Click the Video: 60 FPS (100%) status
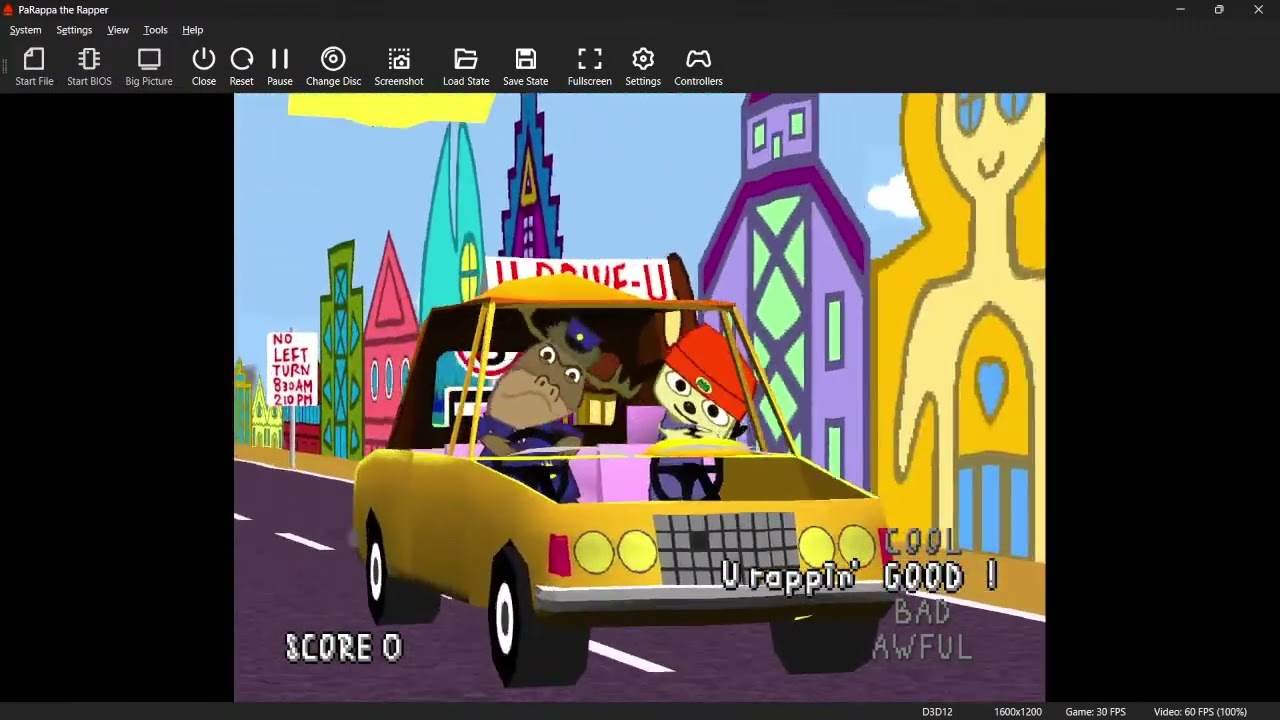 (1200, 712)
